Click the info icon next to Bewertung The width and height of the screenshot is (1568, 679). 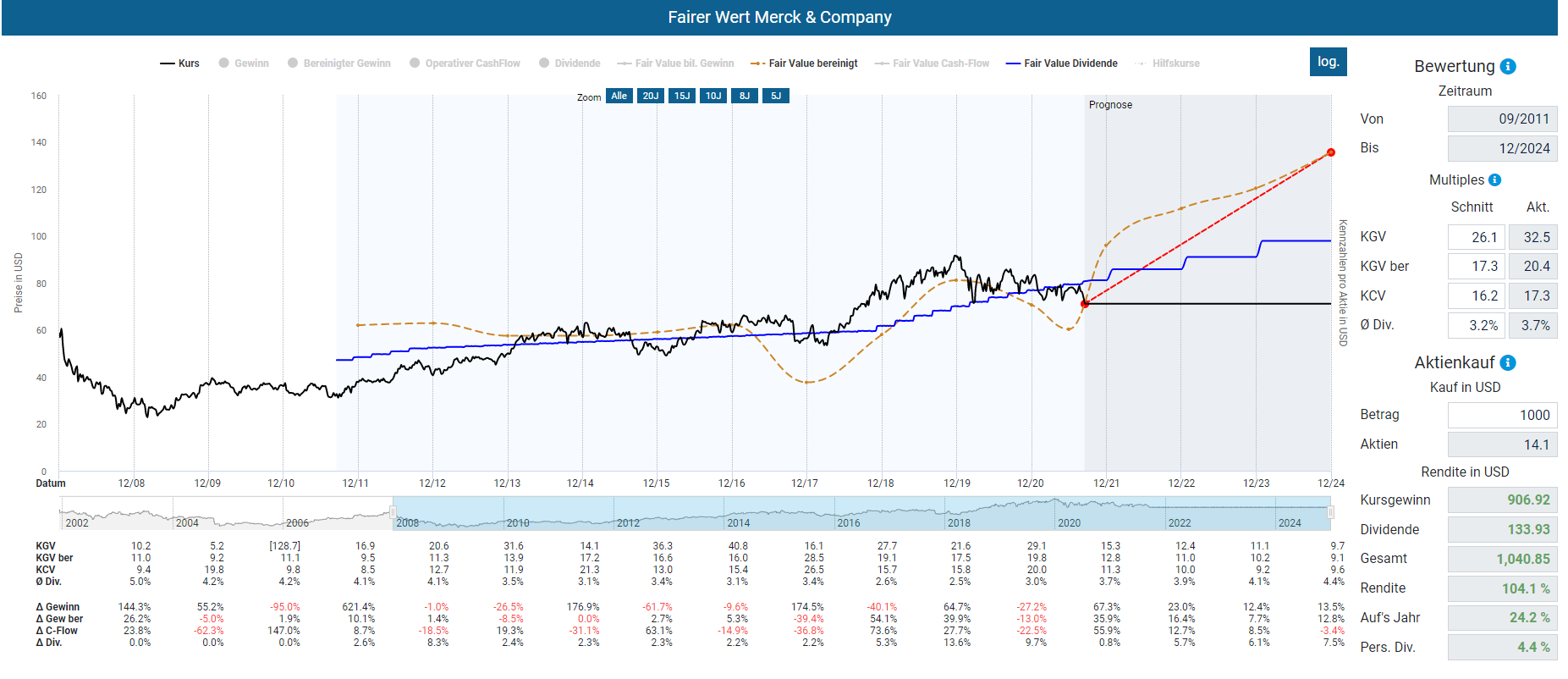(x=1508, y=67)
